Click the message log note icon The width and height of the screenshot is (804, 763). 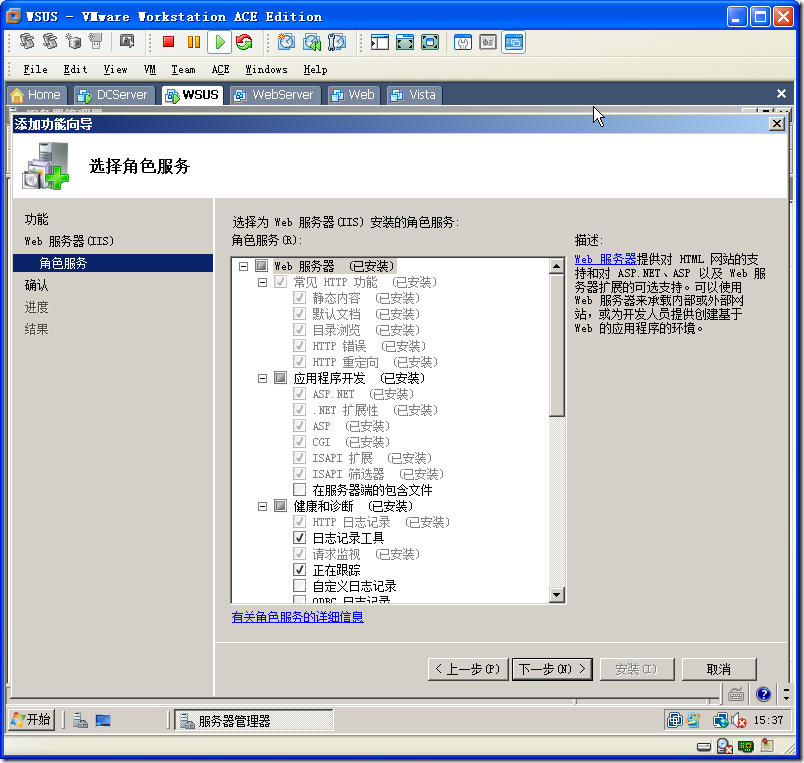point(767,746)
